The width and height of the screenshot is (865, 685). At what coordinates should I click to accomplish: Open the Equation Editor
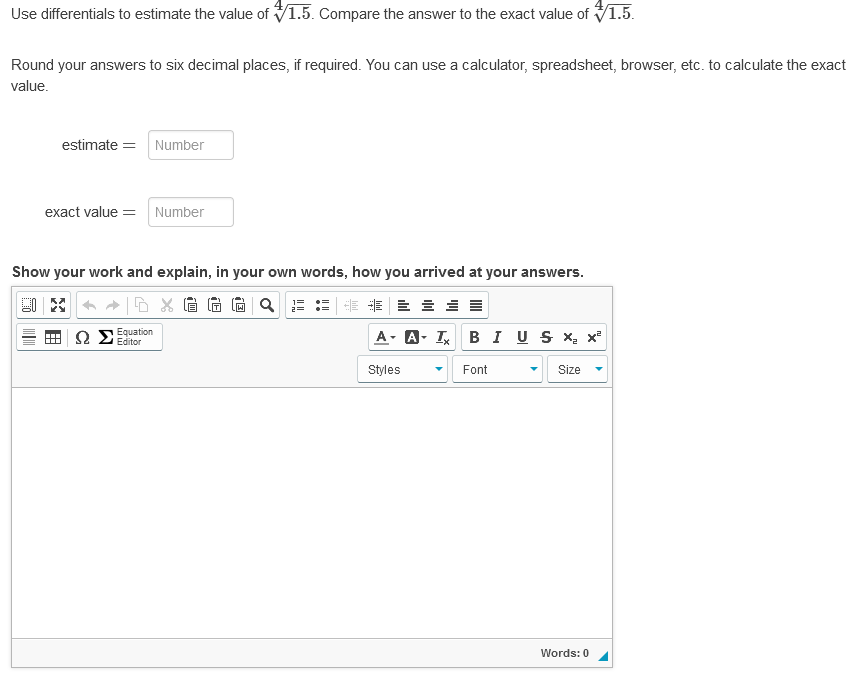click(126, 337)
